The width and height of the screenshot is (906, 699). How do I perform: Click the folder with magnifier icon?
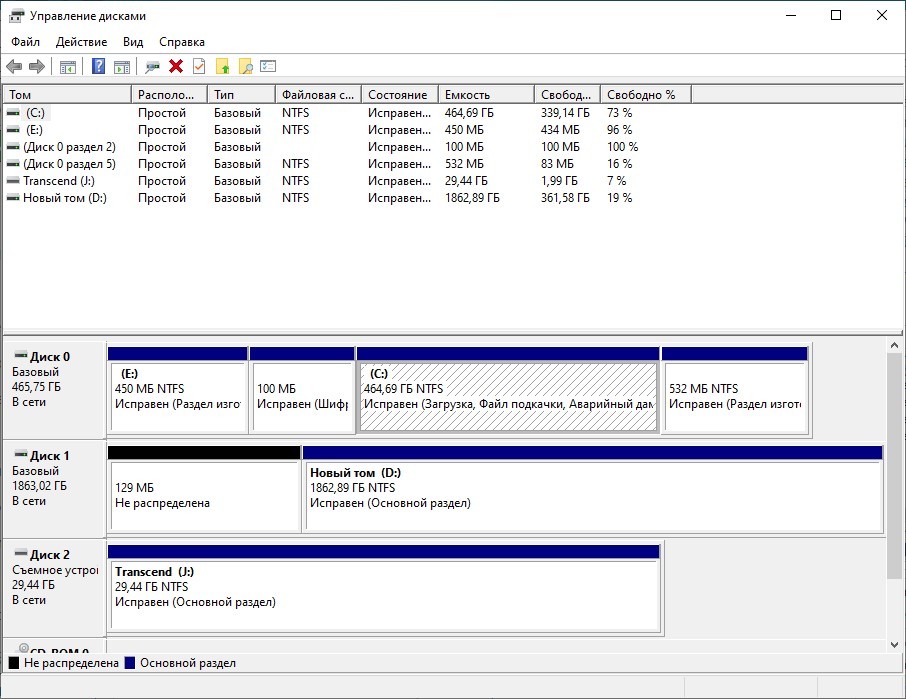pos(246,66)
